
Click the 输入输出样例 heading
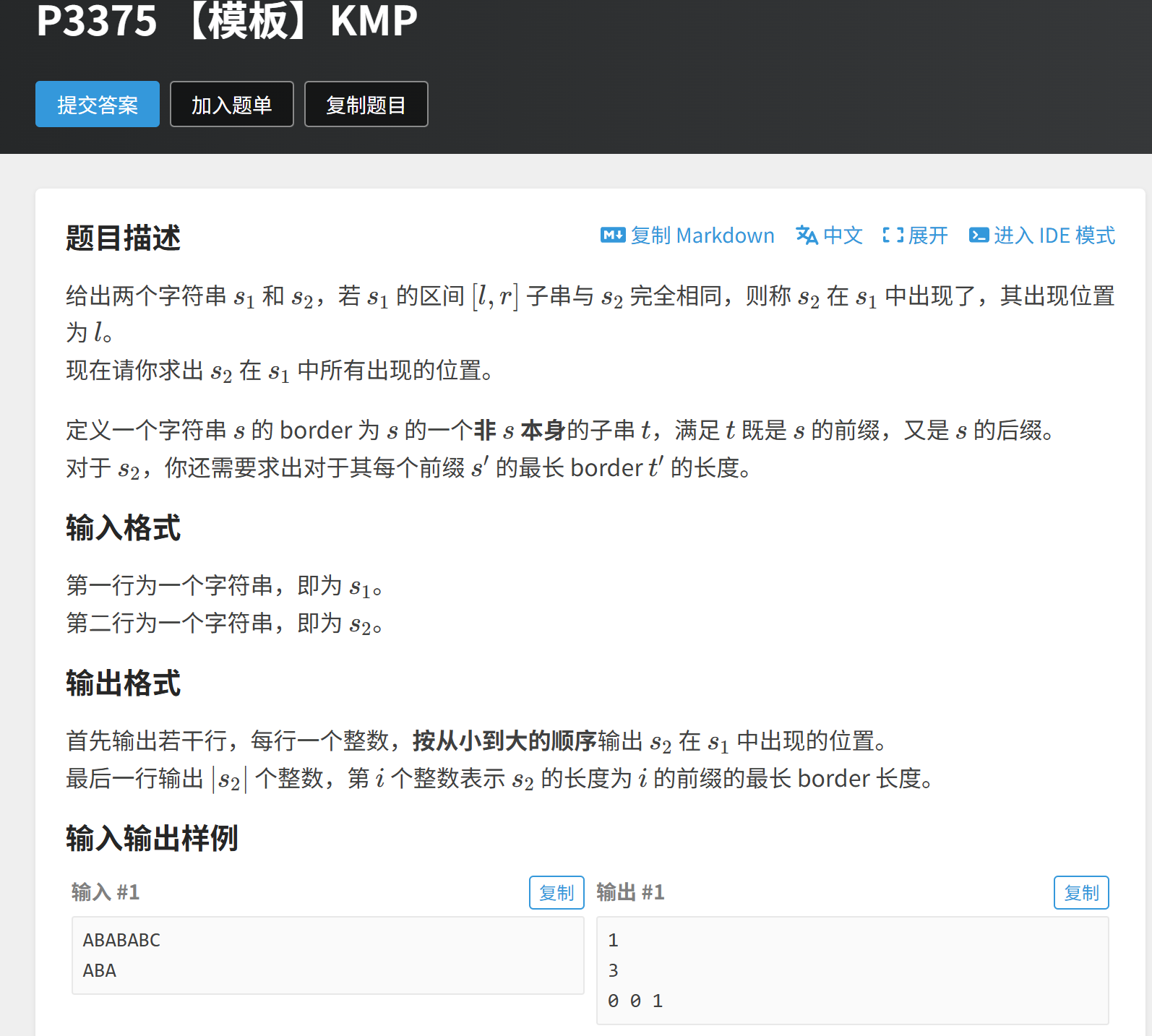tap(152, 838)
